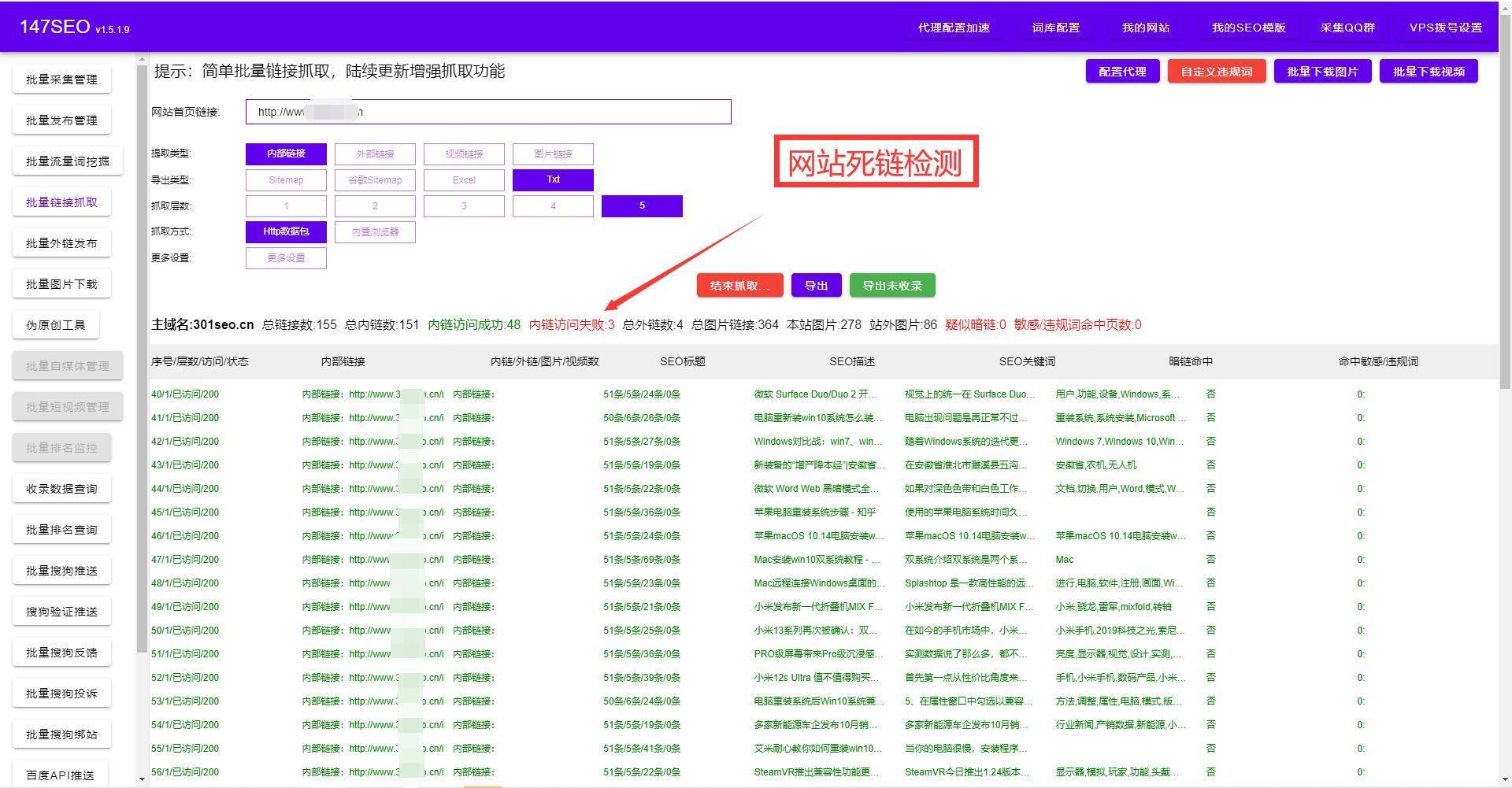Click the 批量下载视频 button
The width and height of the screenshot is (1512, 788).
1429,72
